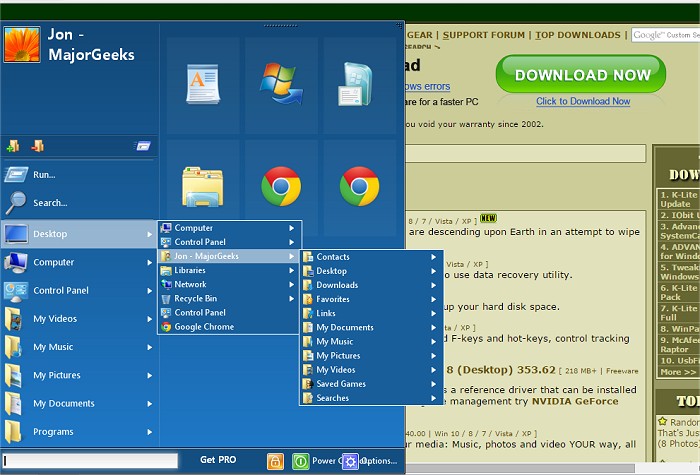The height and width of the screenshot is (475, 700).
Task: Open the Run... command icon
Action: click(16, 175)
